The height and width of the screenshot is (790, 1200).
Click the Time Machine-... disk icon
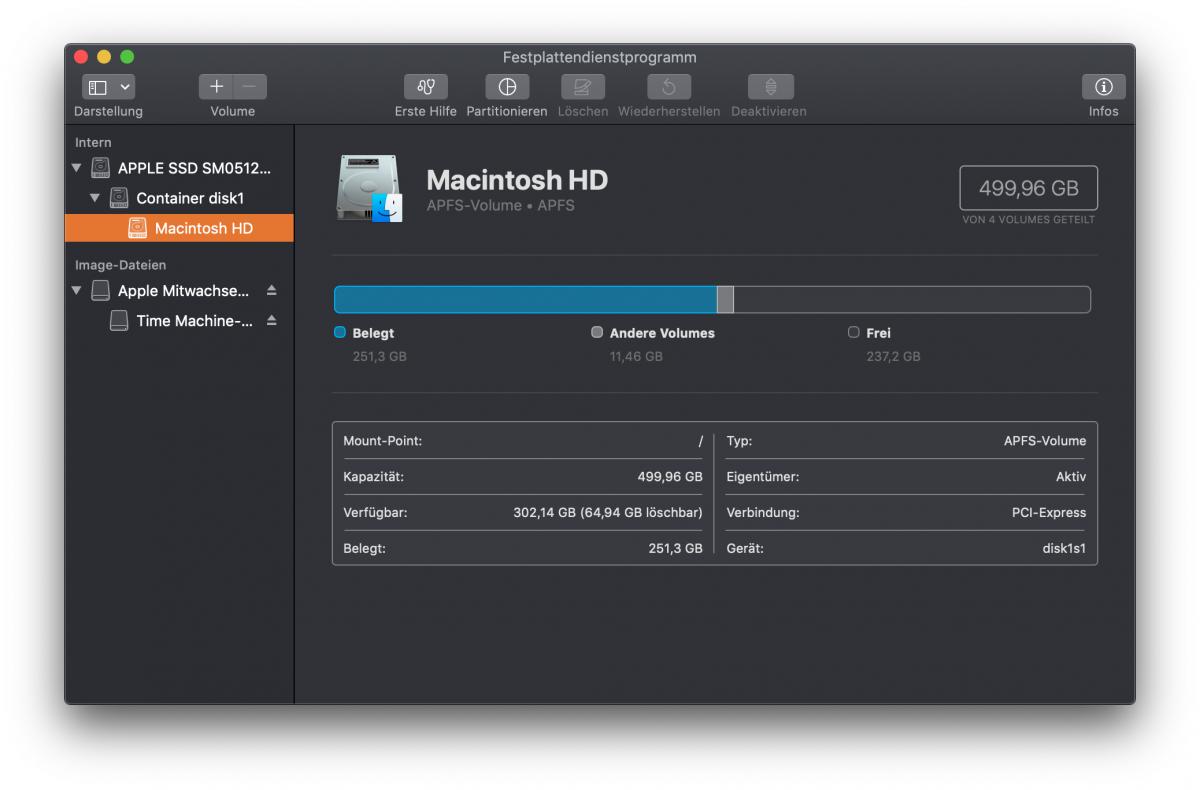click(x=119, y=321)
